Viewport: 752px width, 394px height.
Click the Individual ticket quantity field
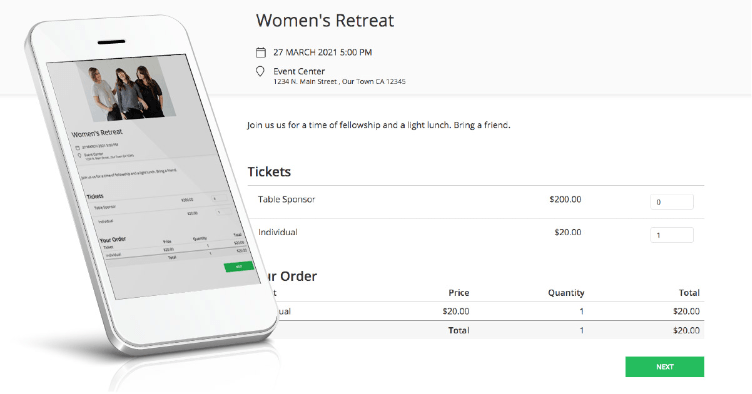(x=671, y=235)
